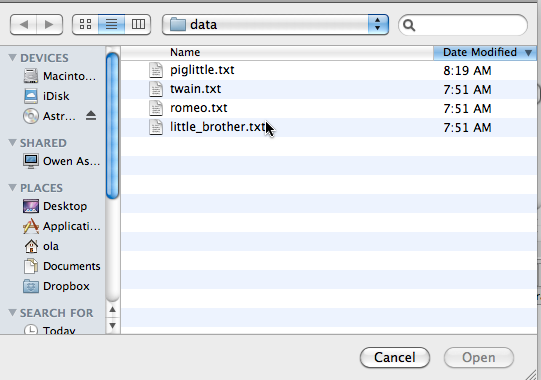This screenshot has height=380, width=541.
Task: Click the sidebar scrollbar thumb
Action: point(112,126)
